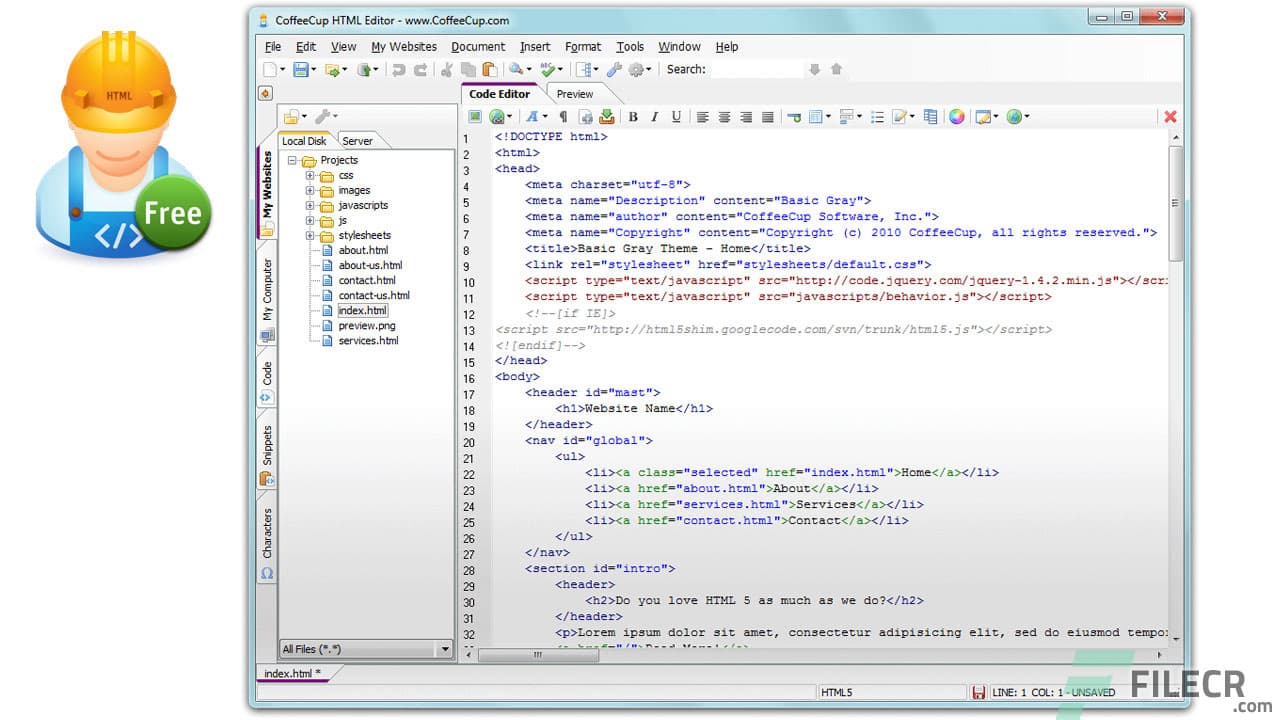Open the Tools menu
The height and width of the screenshot is (720, 1280).
click(630, 46)
